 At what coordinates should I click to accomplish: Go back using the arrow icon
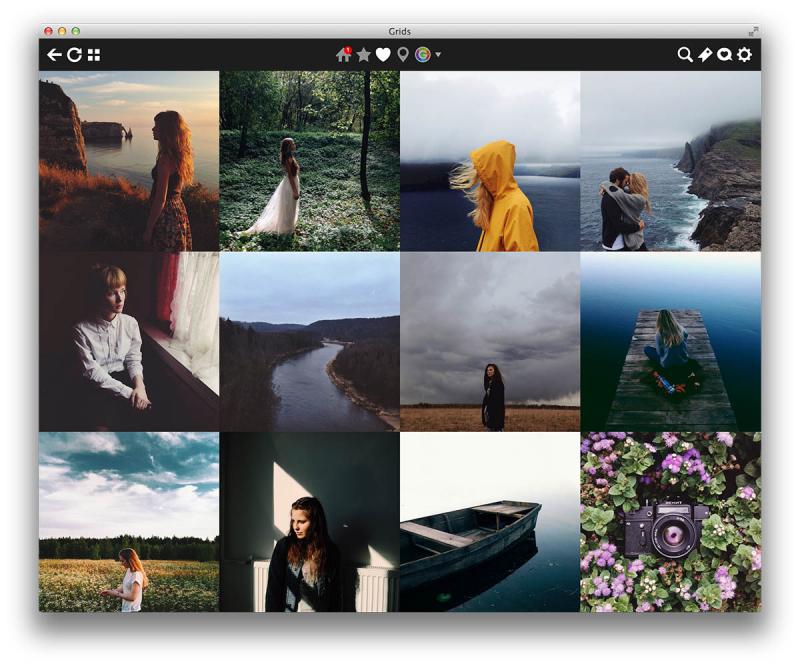(54, 54)
